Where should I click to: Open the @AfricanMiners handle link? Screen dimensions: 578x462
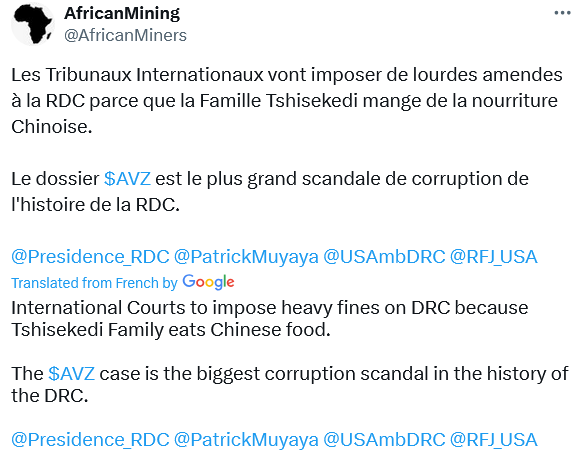125,35
